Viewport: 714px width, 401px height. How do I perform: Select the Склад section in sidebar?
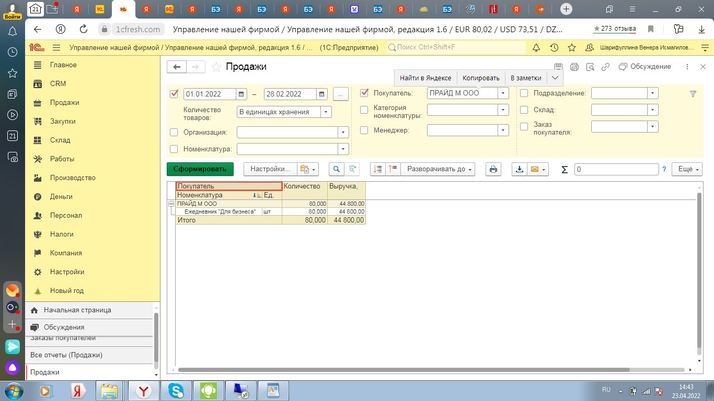[x=60, y=141]
